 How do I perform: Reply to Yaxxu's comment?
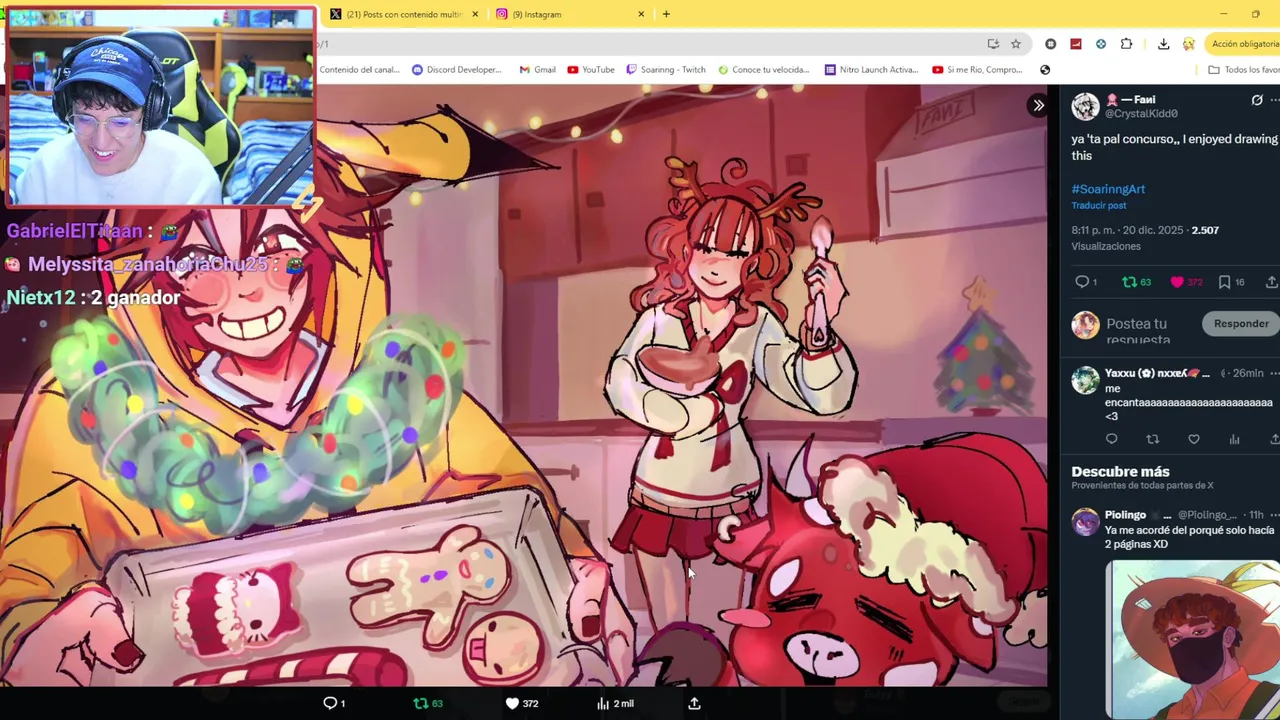coord(1111,439)
